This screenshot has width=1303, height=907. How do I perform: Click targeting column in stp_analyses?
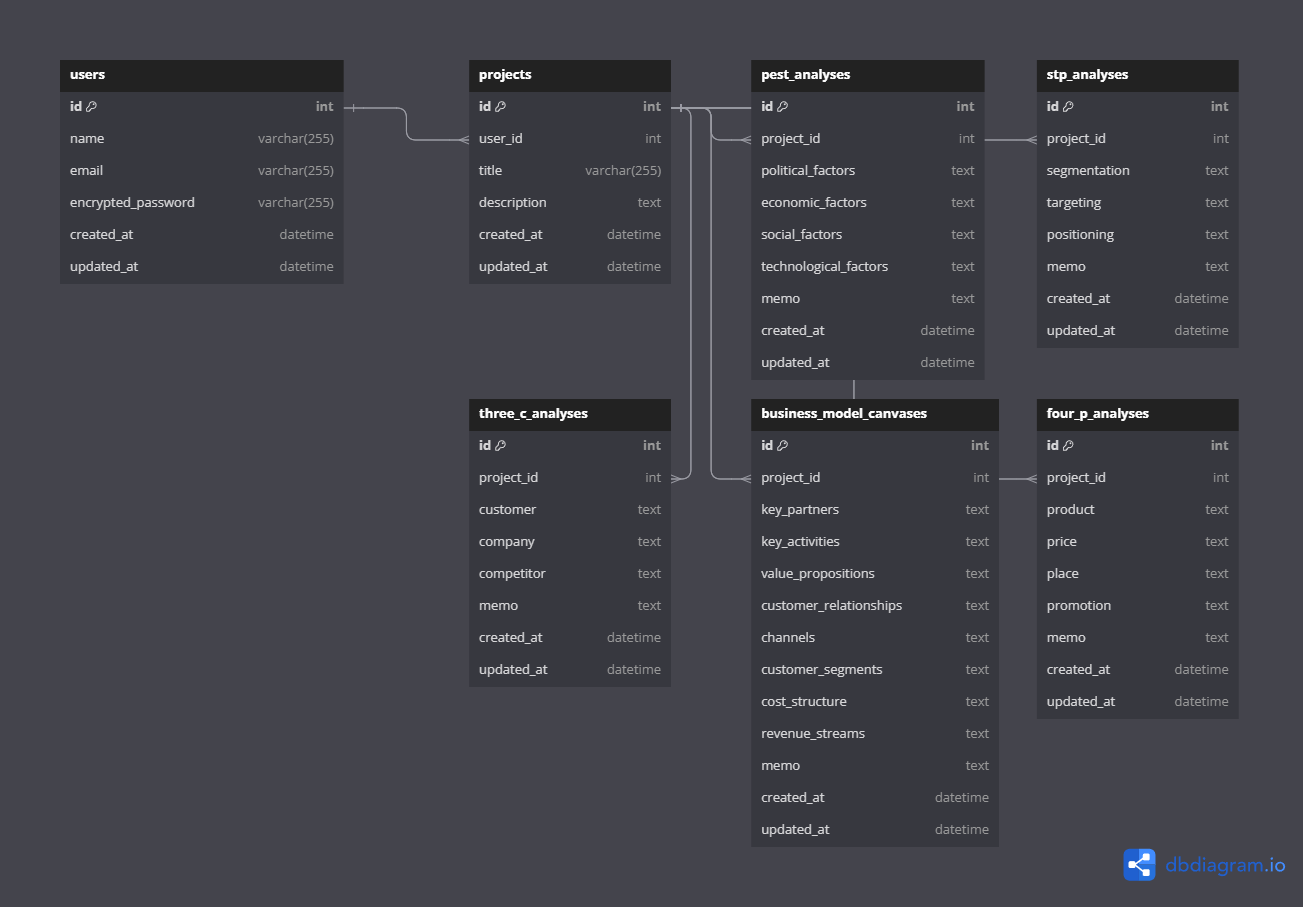pos(1138,202)
